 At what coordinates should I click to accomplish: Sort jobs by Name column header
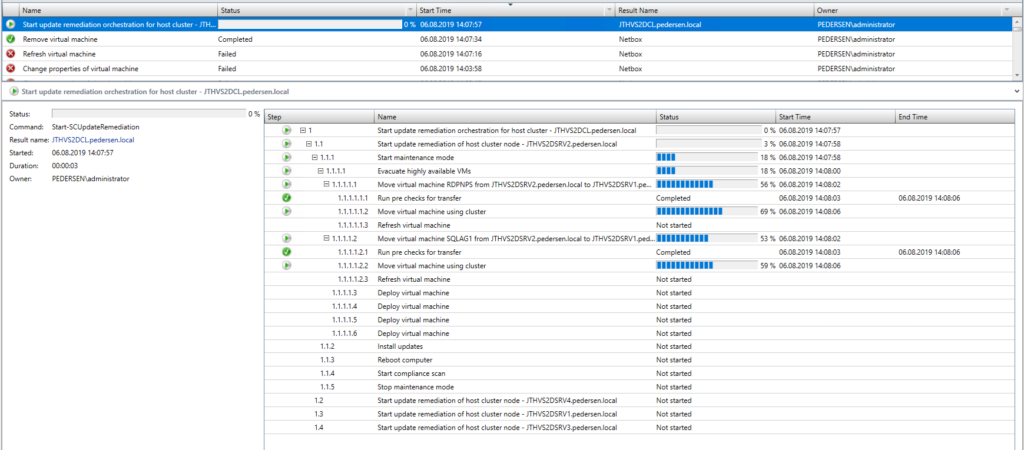tap(118, 10)
